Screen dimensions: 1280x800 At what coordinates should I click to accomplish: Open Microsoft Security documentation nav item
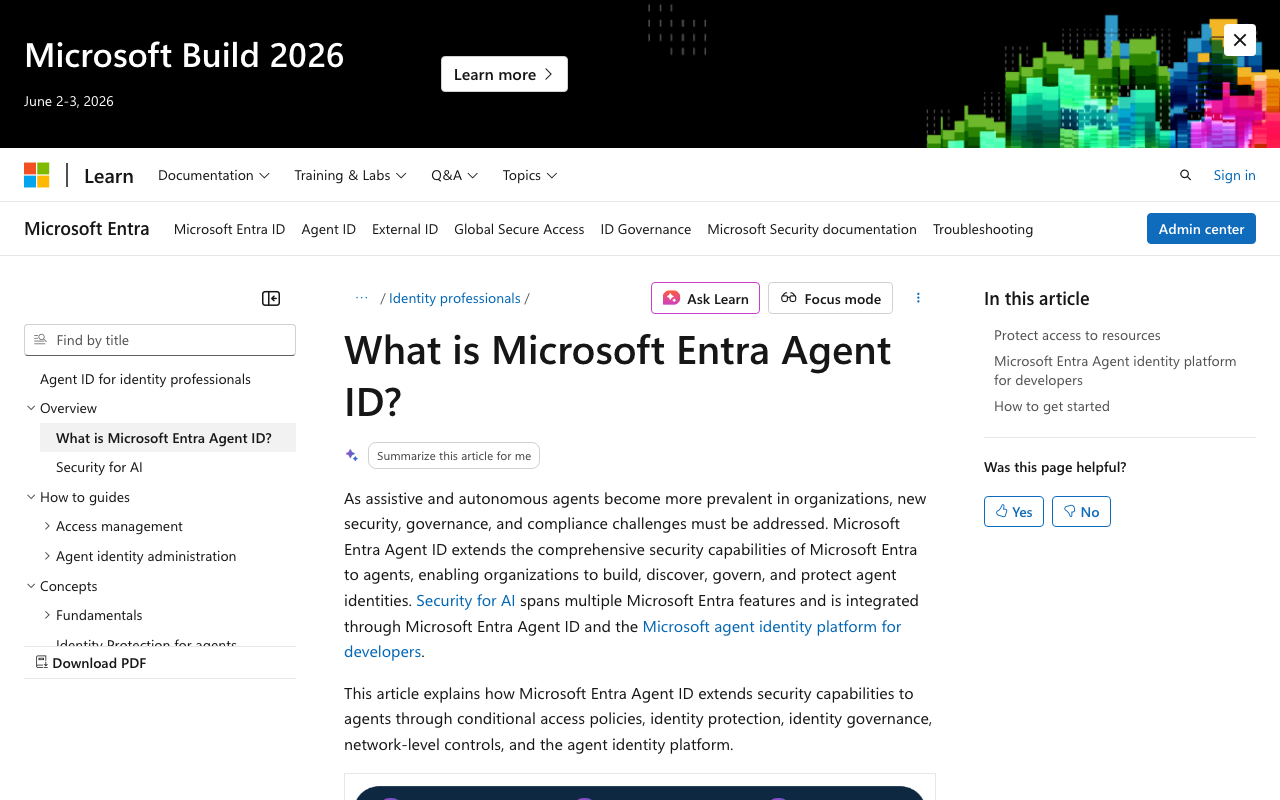[x=812, y=229]
